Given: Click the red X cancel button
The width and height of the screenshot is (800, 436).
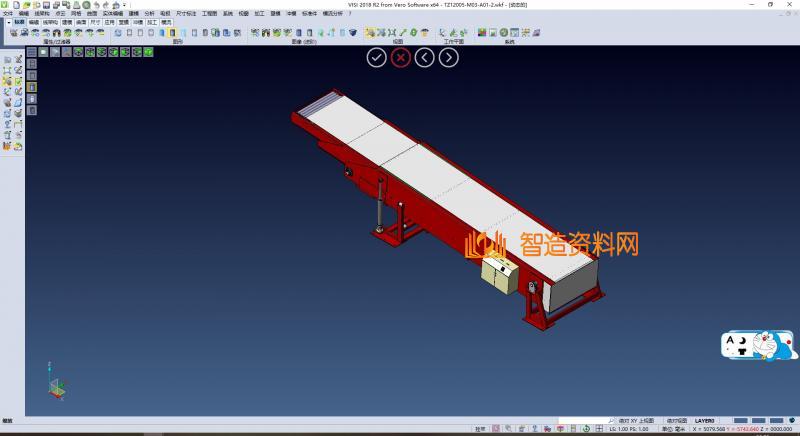Looking at the screenshot, I should (401, 57).
